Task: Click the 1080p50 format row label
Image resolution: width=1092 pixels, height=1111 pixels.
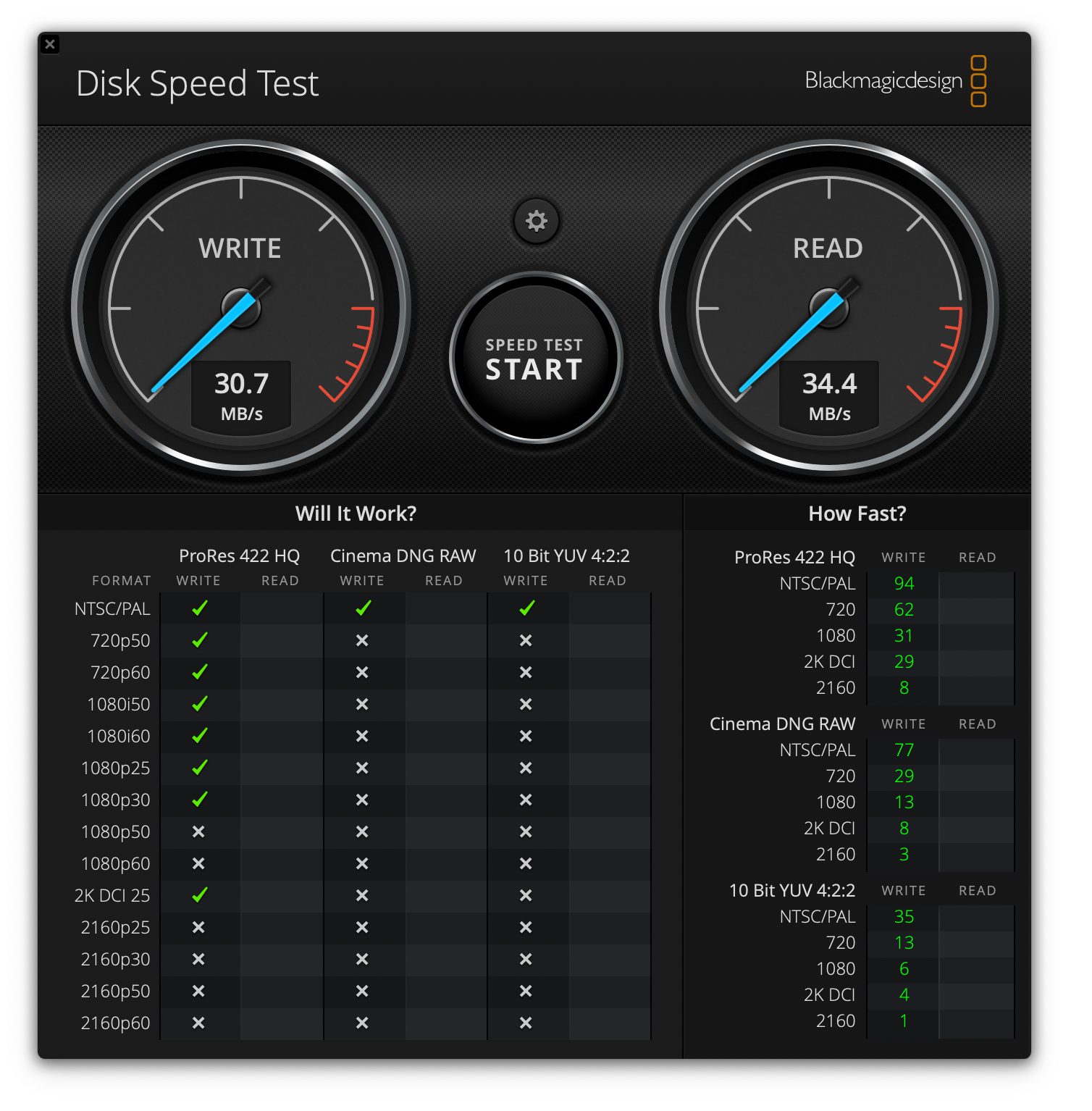Action: coord(115,831)
